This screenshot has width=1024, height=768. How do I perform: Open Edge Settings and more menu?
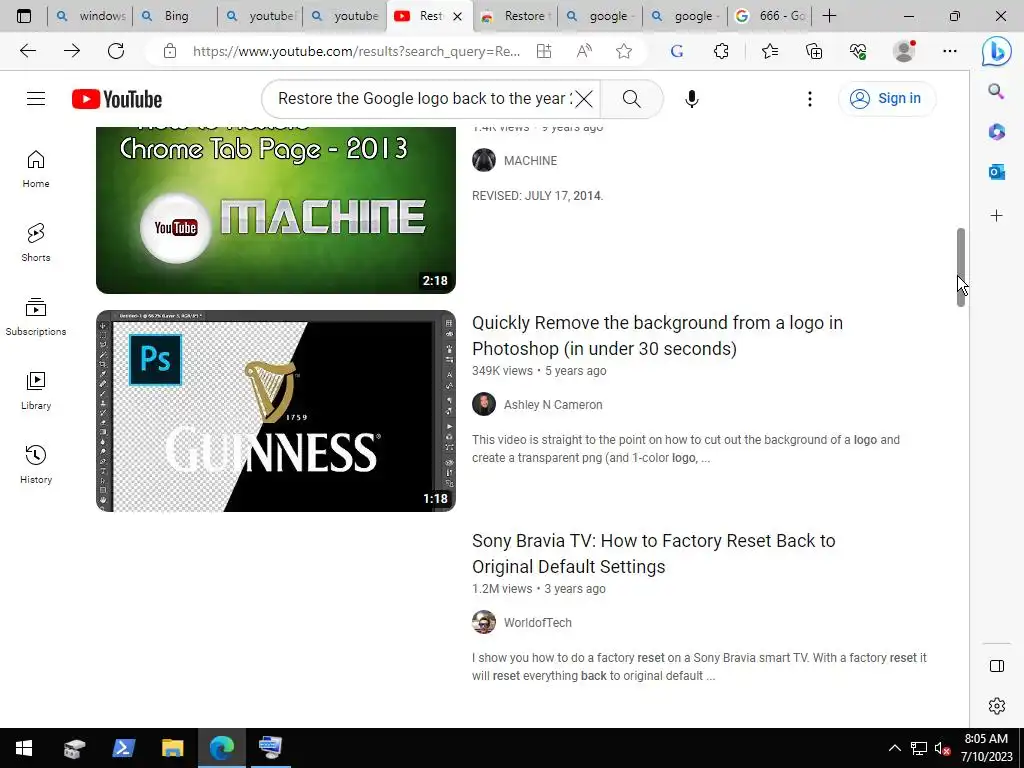[950, 51]
